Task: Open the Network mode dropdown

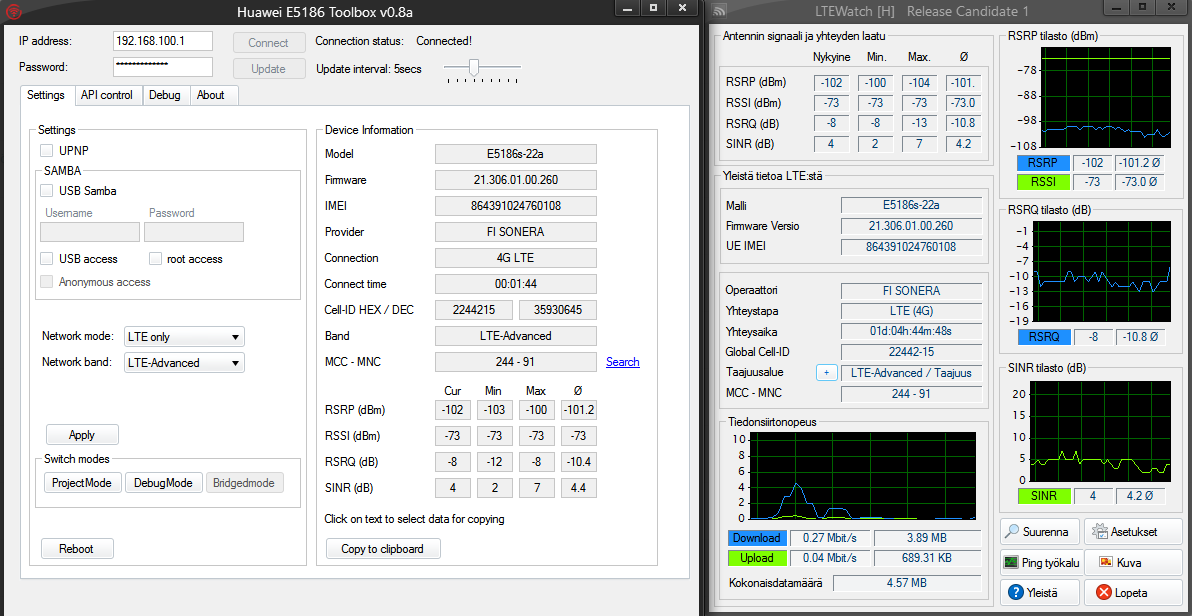Action: coord(184,337)
